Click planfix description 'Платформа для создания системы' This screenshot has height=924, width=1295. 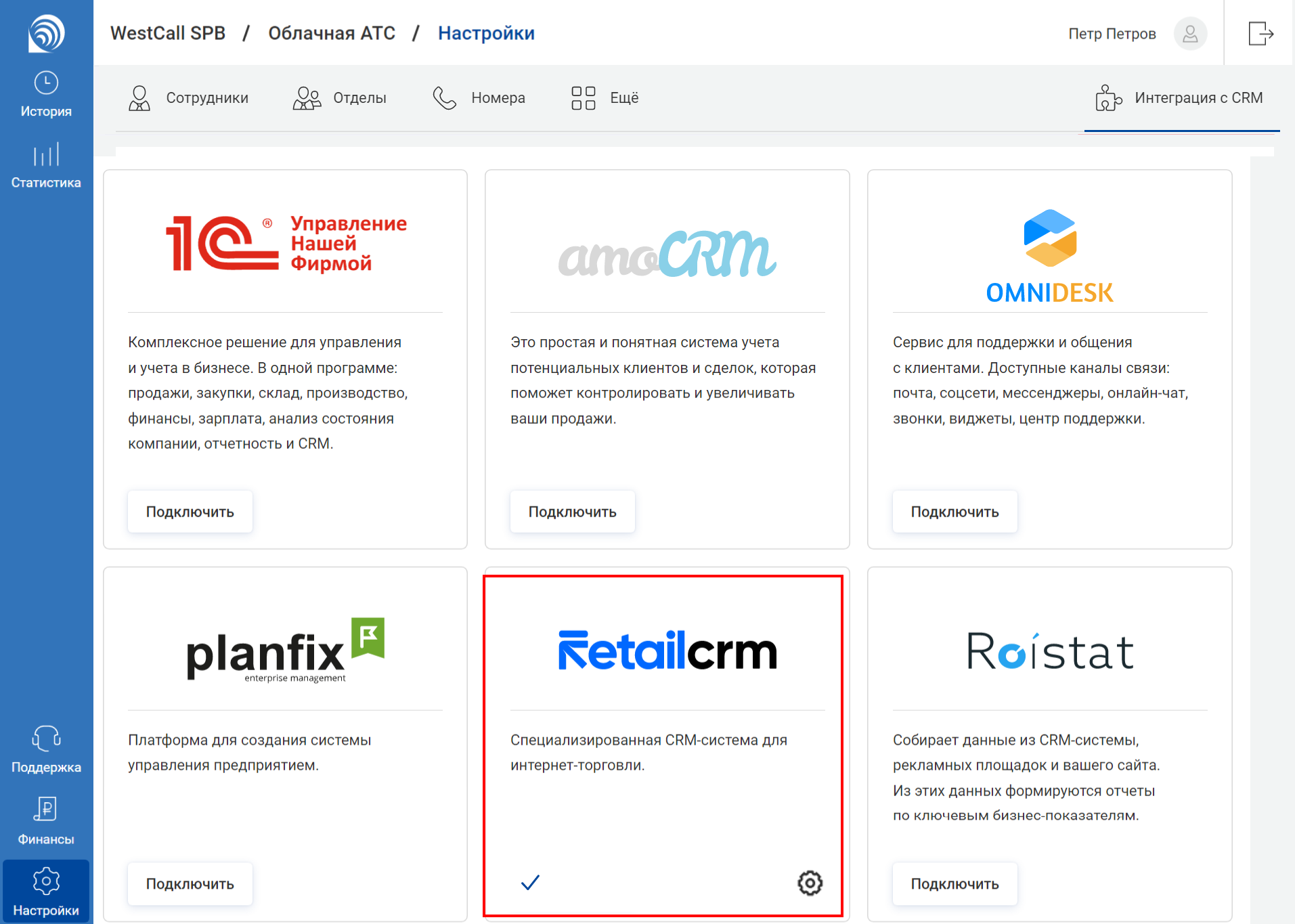click(x=250, y=741)
